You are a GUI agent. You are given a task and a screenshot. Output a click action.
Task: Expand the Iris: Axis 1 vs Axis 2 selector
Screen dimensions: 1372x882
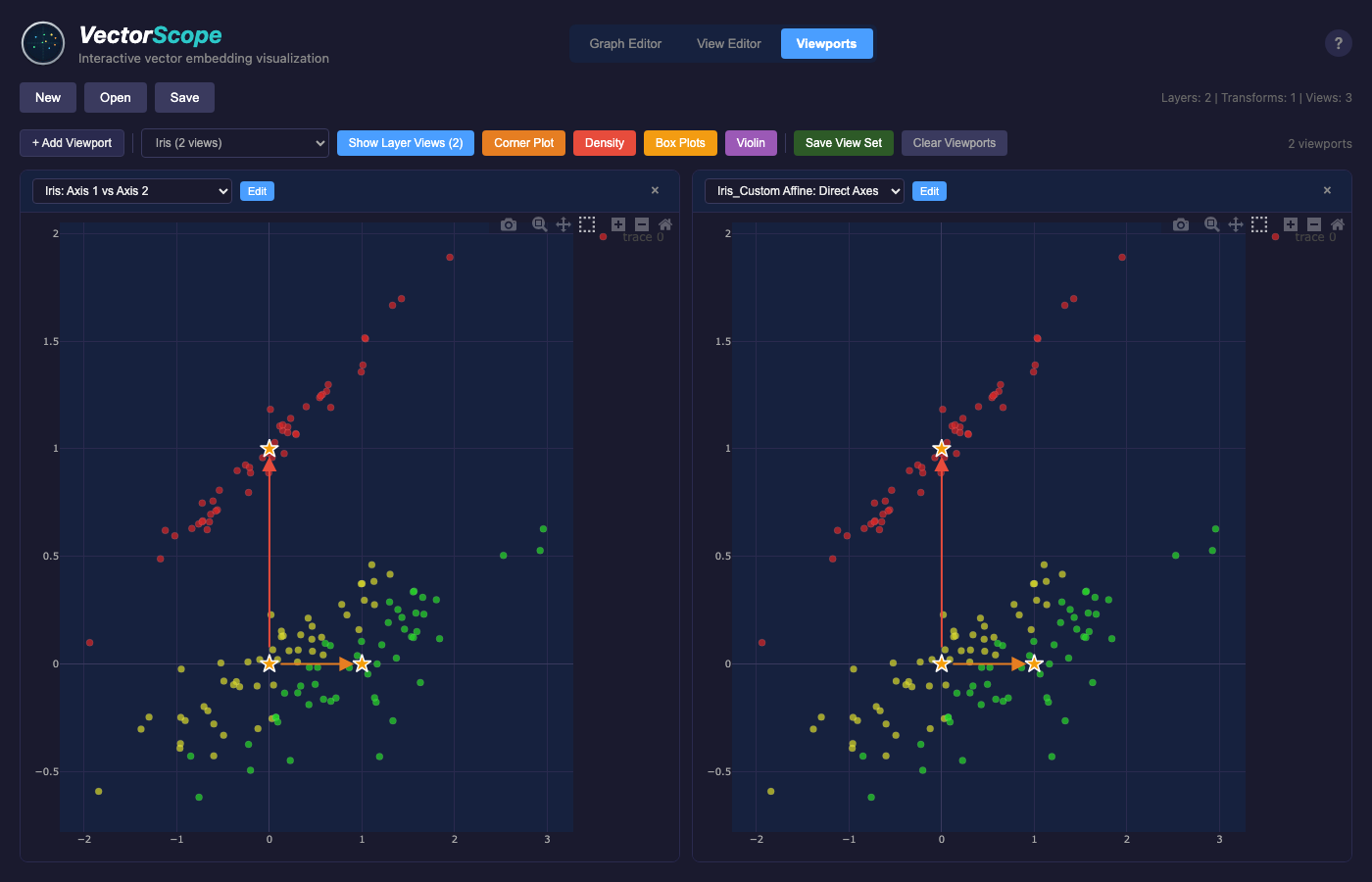[x=132, y=191]
